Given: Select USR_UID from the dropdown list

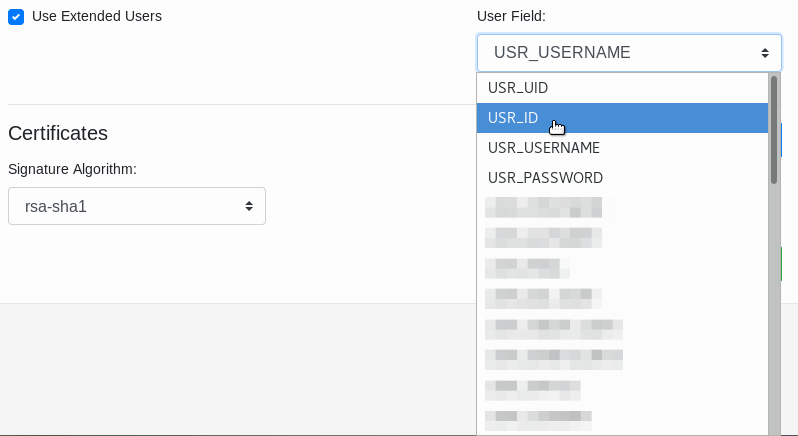Looking at the screenshot, I should tap(518, 88).
